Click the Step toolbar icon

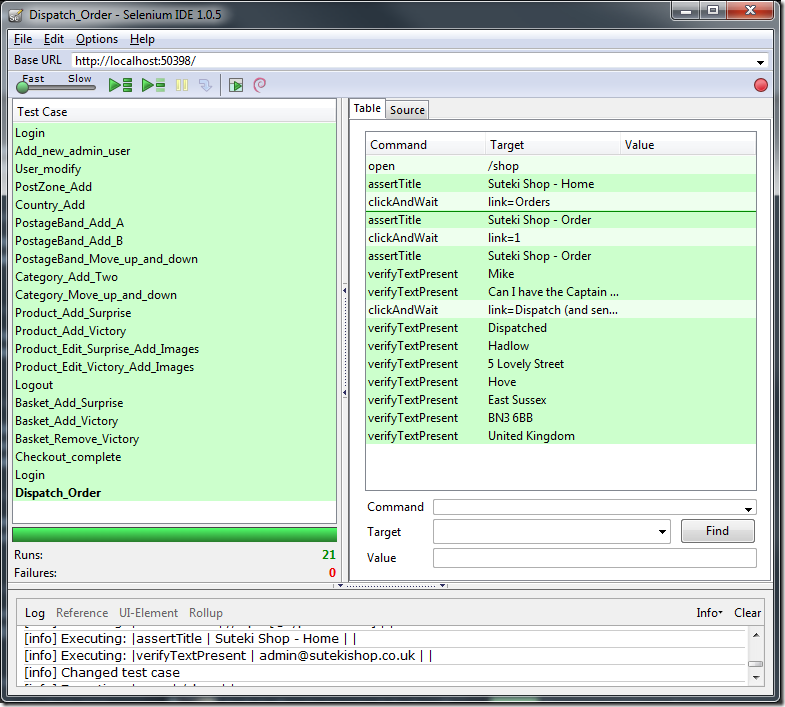205,86
